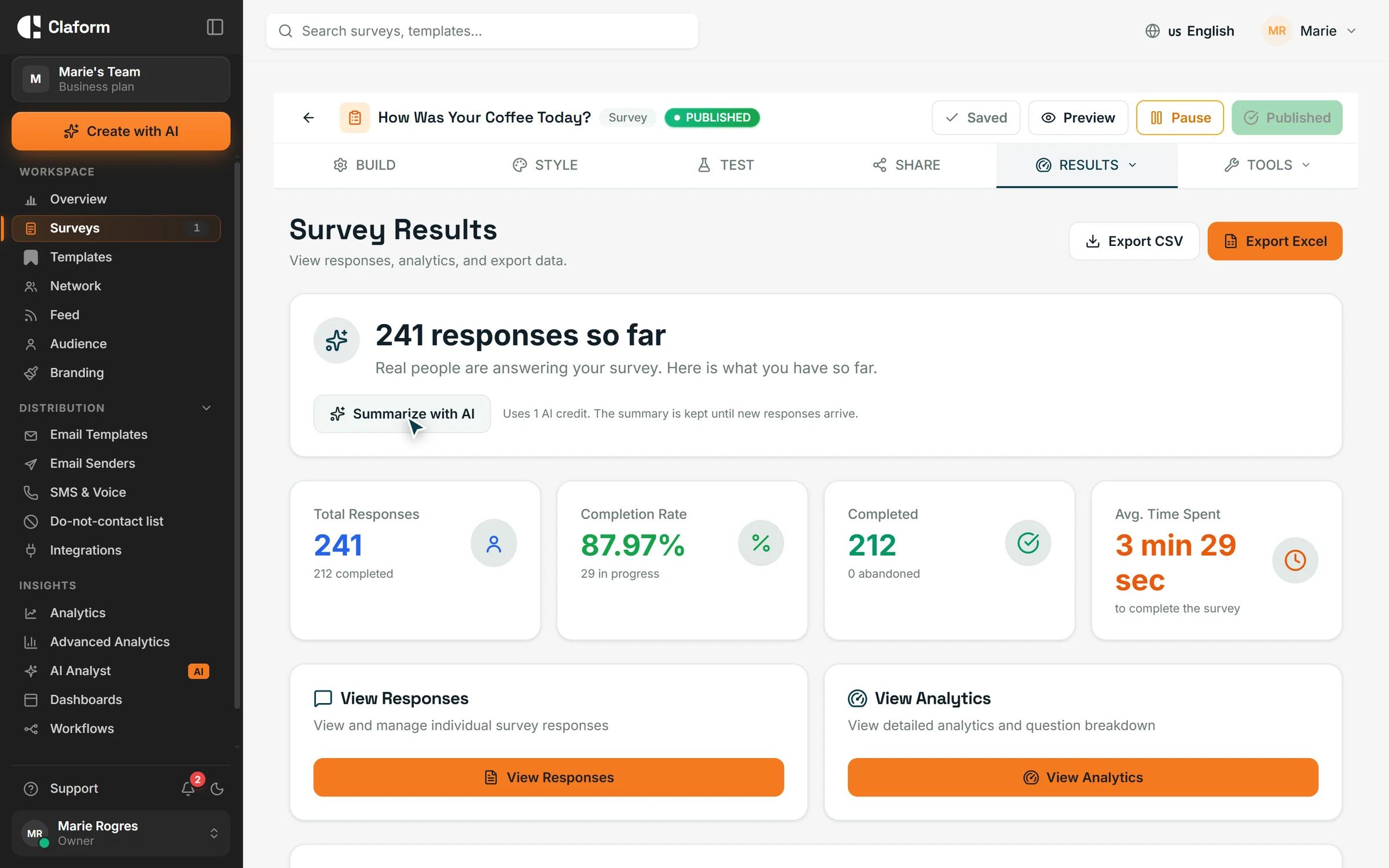Click Summarize with AI button
The image size is (1389, 868).
(x=402, y=414)
